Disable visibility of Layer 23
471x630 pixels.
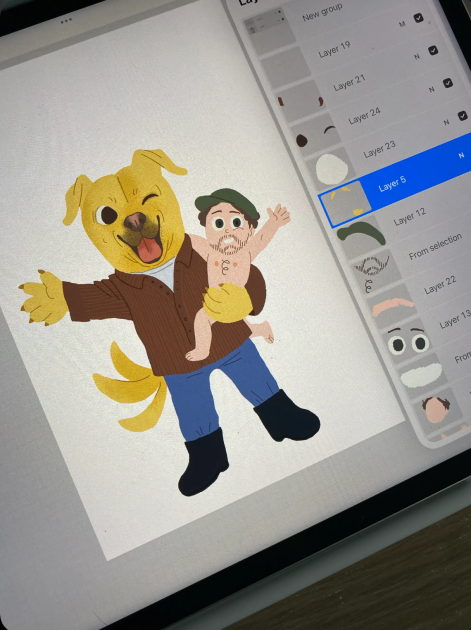point(462,116)
